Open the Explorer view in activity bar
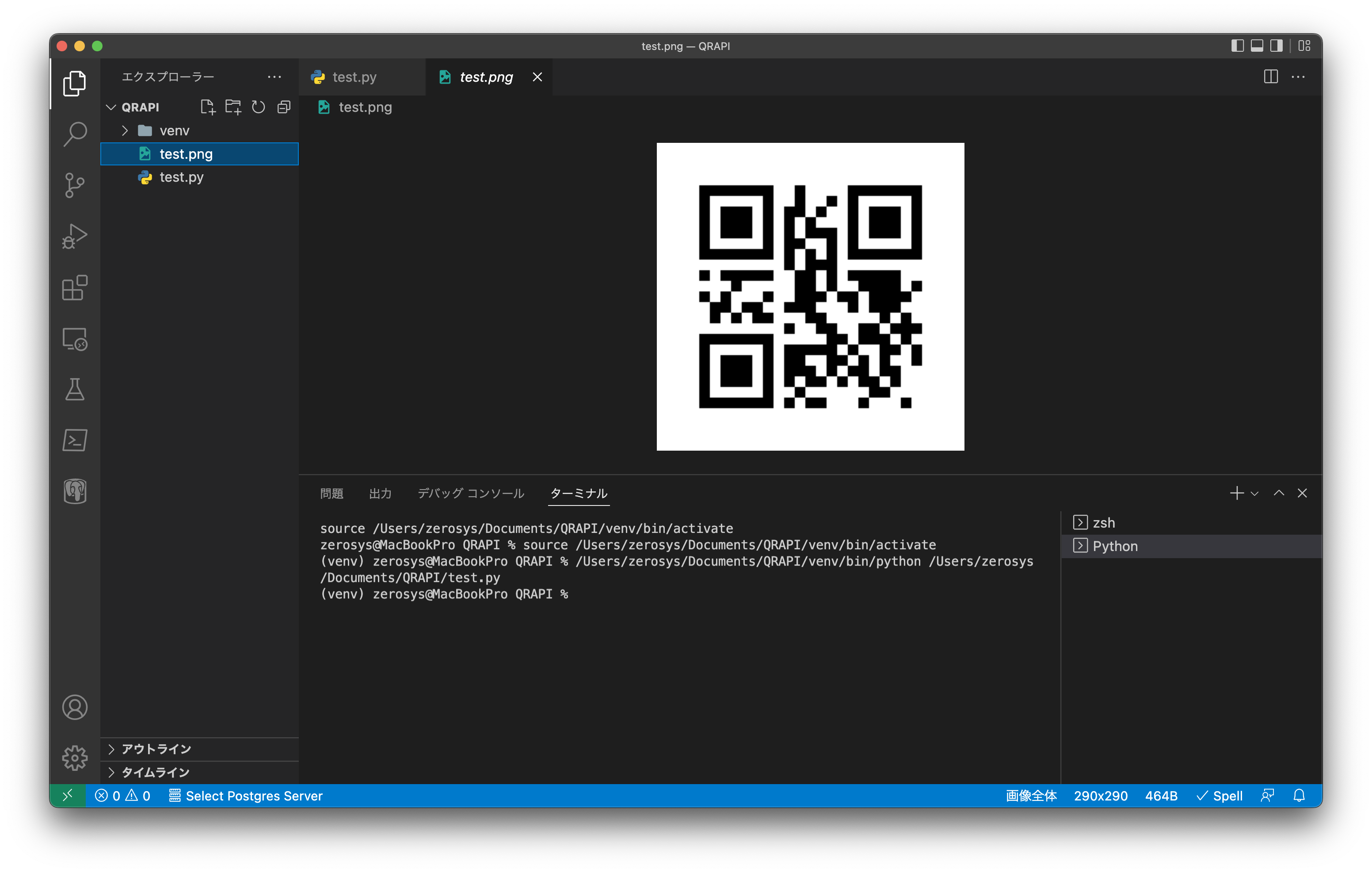This screenshot has width=1372, height=873. 75,83
